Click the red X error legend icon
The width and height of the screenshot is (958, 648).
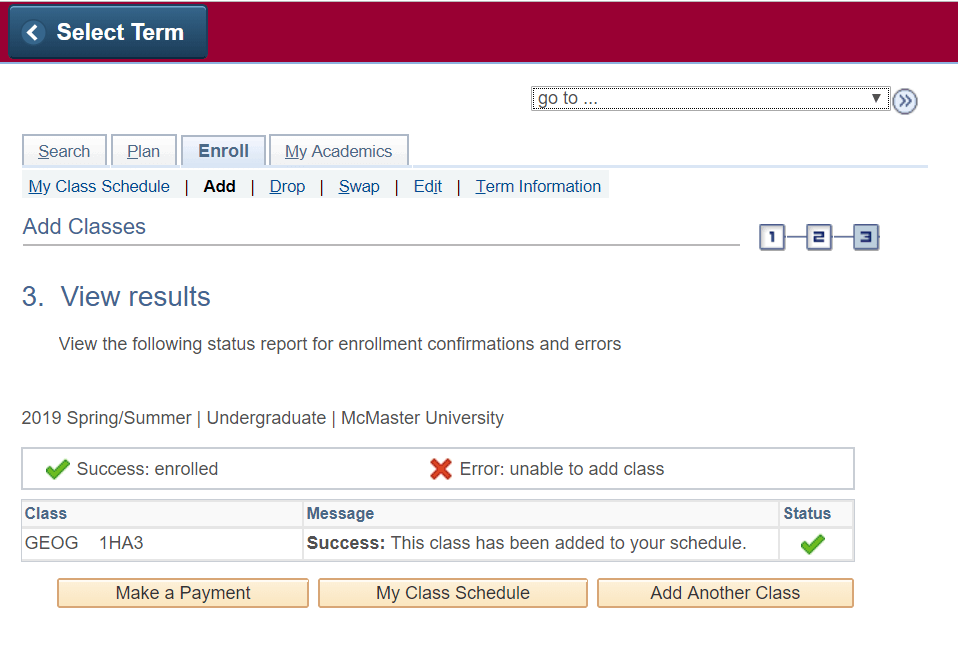[x=441, y=469]
